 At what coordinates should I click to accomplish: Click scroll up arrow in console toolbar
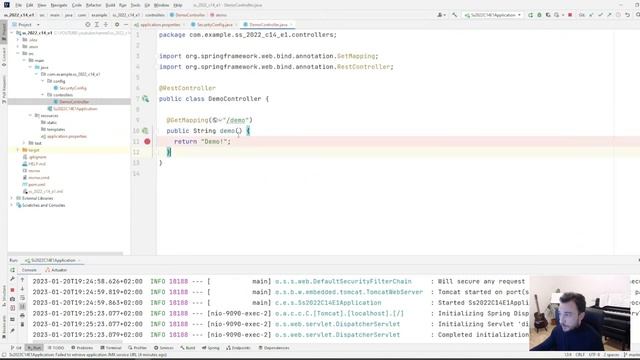tap(22, 280)
